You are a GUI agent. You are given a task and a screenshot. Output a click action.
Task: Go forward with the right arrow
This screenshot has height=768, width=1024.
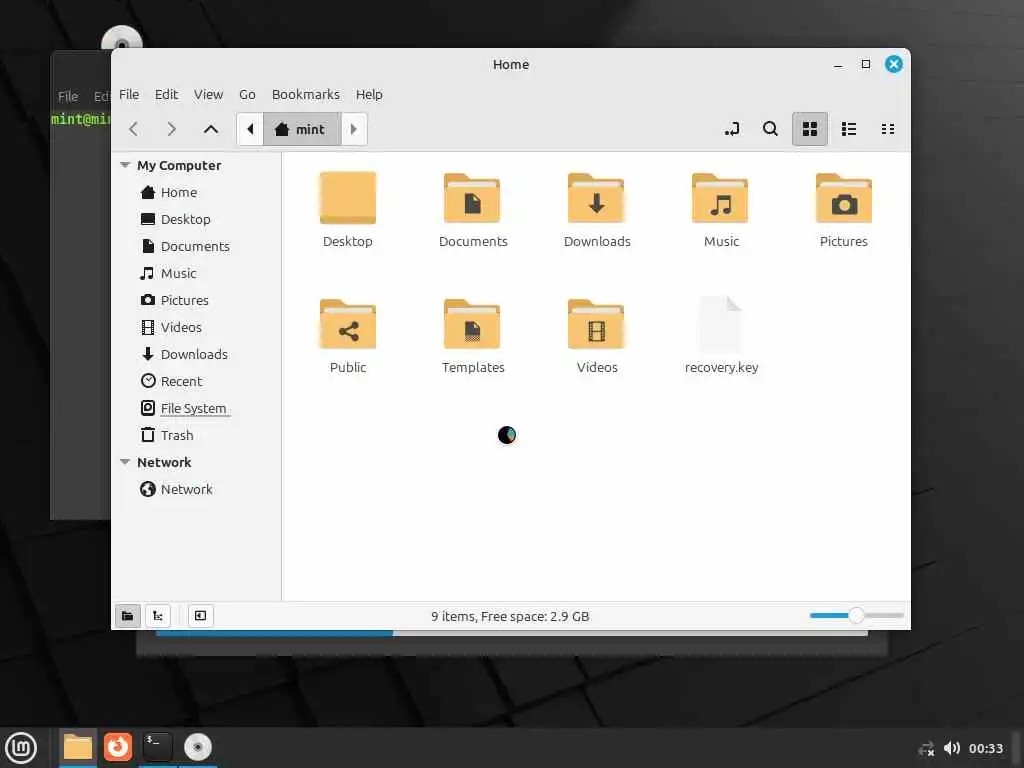172,129
